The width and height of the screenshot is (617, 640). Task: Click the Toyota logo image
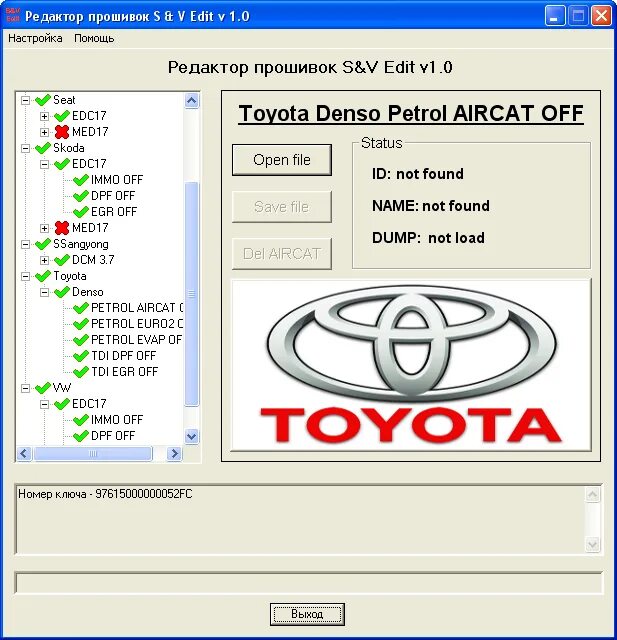pyautogui.click(x=411, y=365)
